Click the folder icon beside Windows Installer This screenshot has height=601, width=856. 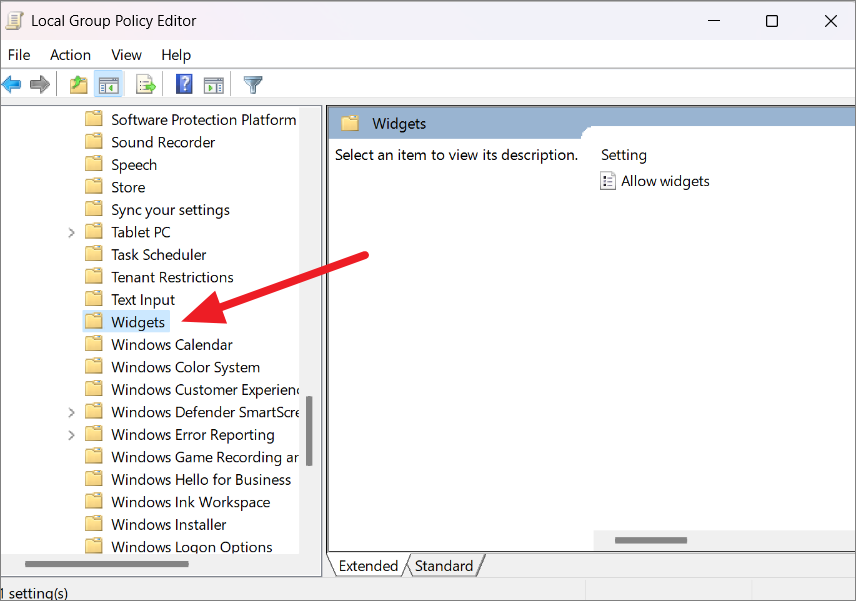coord(94,524)
